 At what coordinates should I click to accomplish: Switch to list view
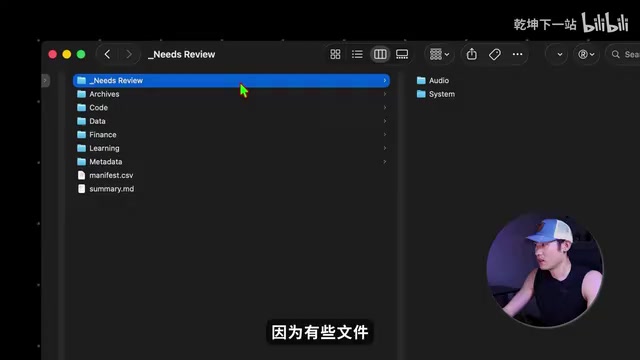(x=357, y=54)
